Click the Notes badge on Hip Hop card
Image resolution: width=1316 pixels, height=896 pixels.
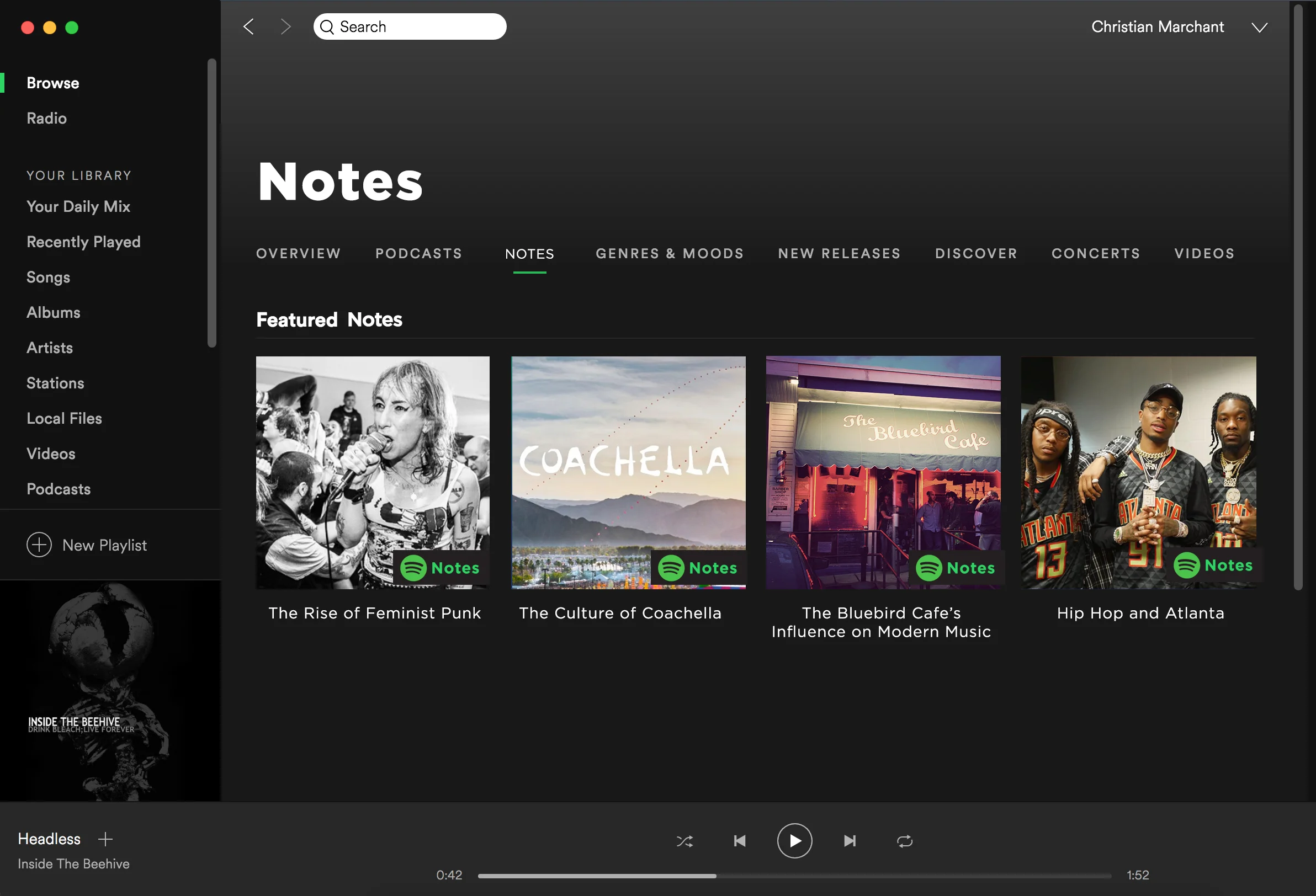(x=1214, y=565)
